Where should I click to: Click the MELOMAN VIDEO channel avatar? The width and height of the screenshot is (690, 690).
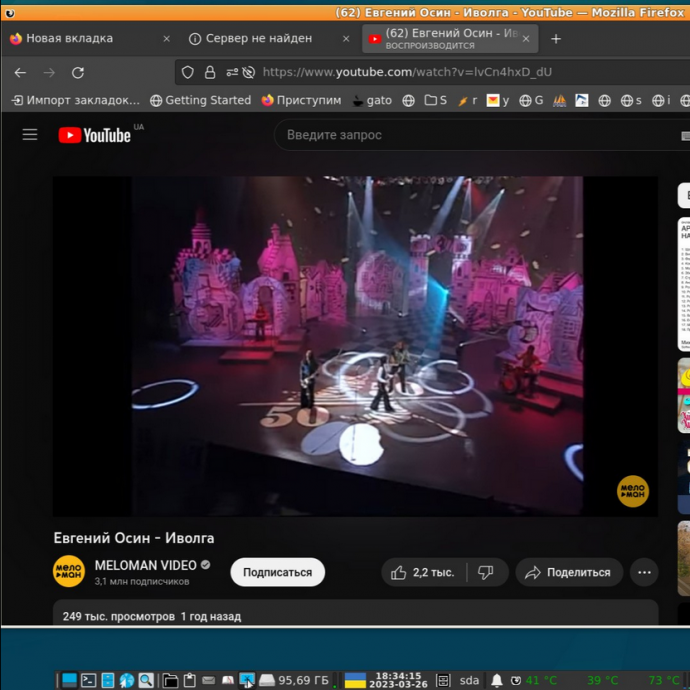(x=69, y=571)
